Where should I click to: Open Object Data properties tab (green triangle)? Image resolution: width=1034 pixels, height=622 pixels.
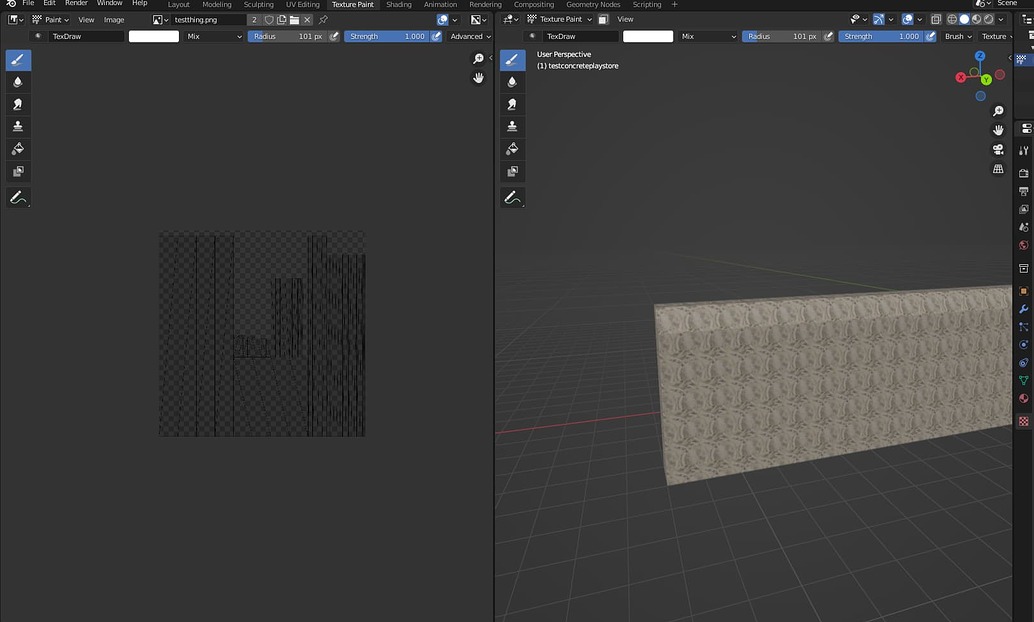[x=1023, y=381]
